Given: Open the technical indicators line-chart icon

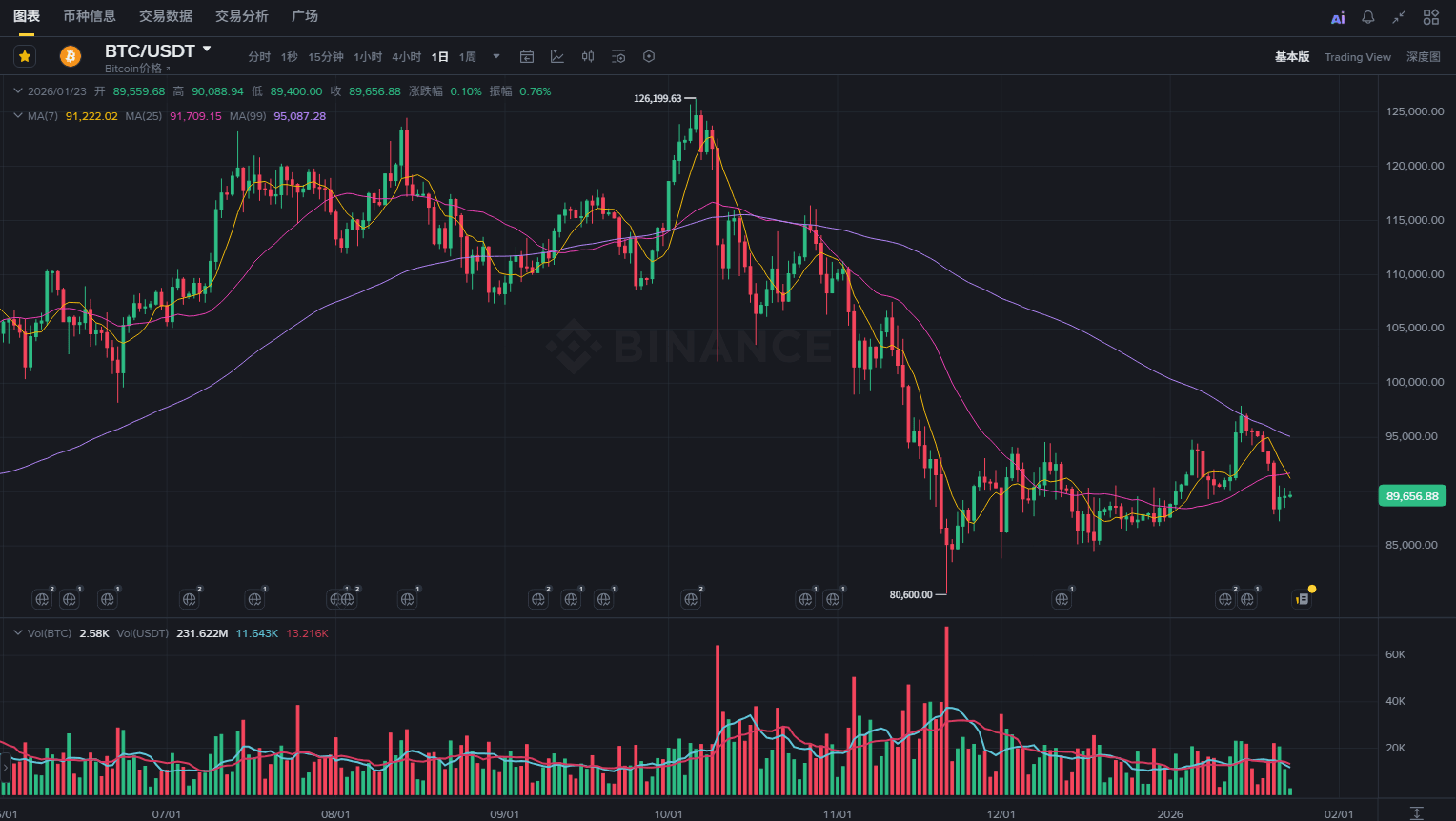Looking at the screenshot, I should tap(557, 57).
